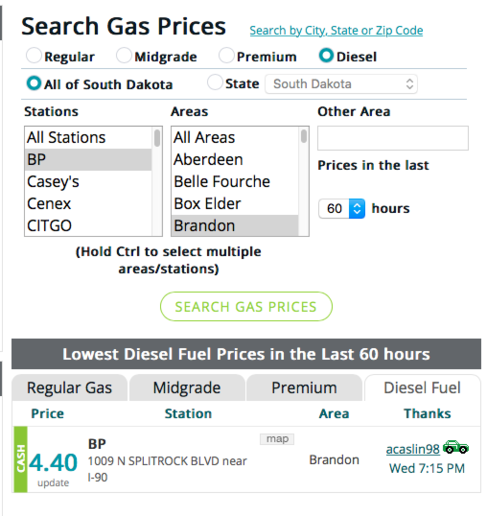487x516 pixels.
Task: Click update link under 4.40 price
Action: [53, 483]
